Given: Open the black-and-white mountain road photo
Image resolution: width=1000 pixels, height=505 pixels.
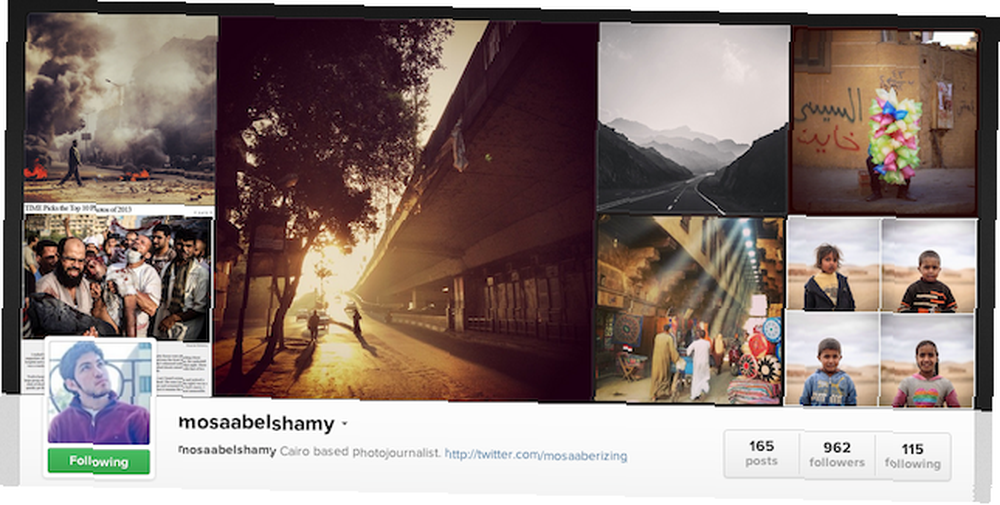Looking at the screenshot, I should [x=694, y=118].
